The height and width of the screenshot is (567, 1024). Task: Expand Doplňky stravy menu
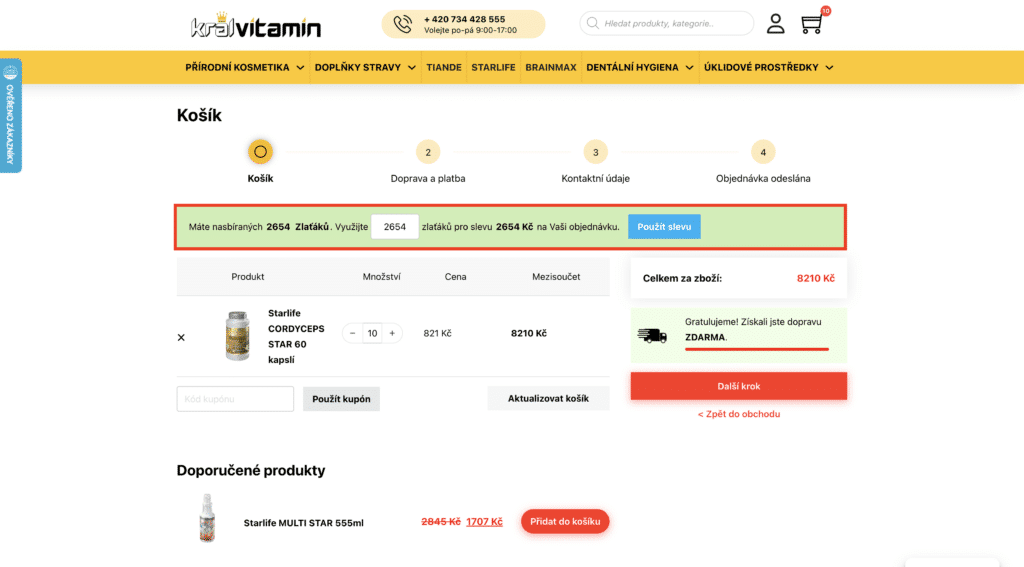pyautogui.click(x=365, y=67)
